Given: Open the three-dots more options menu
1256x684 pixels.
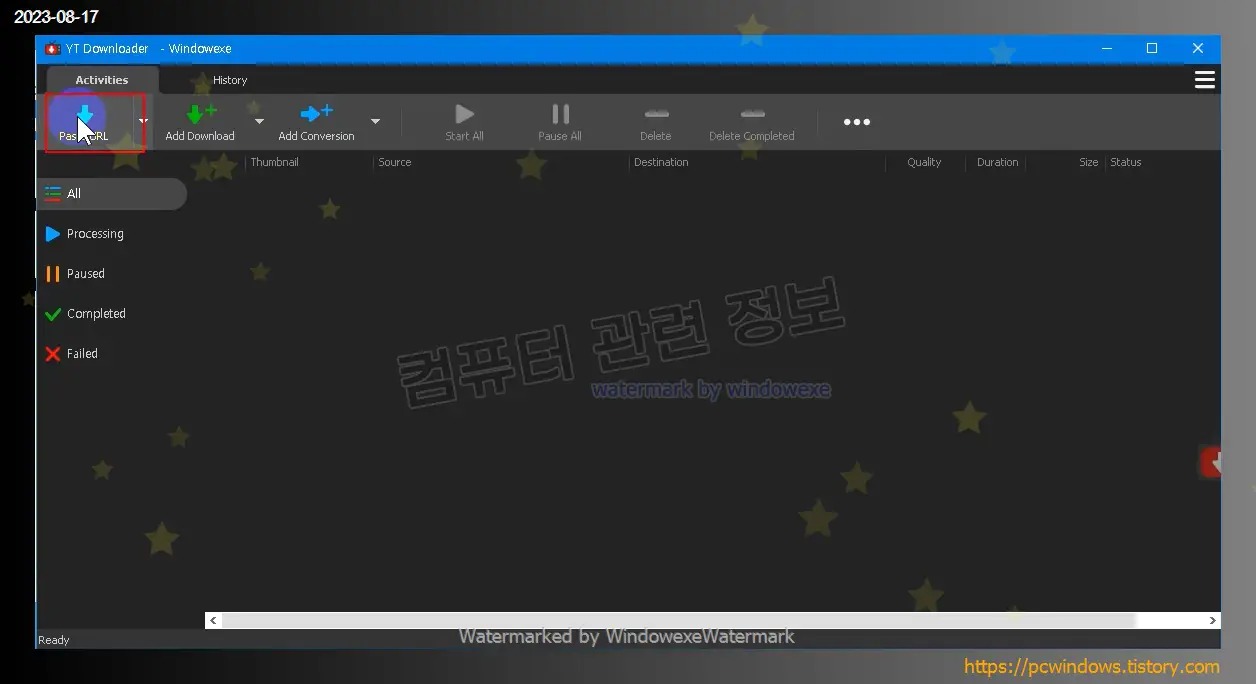Looking at the screenshot, I should click(x=857, y=122).
